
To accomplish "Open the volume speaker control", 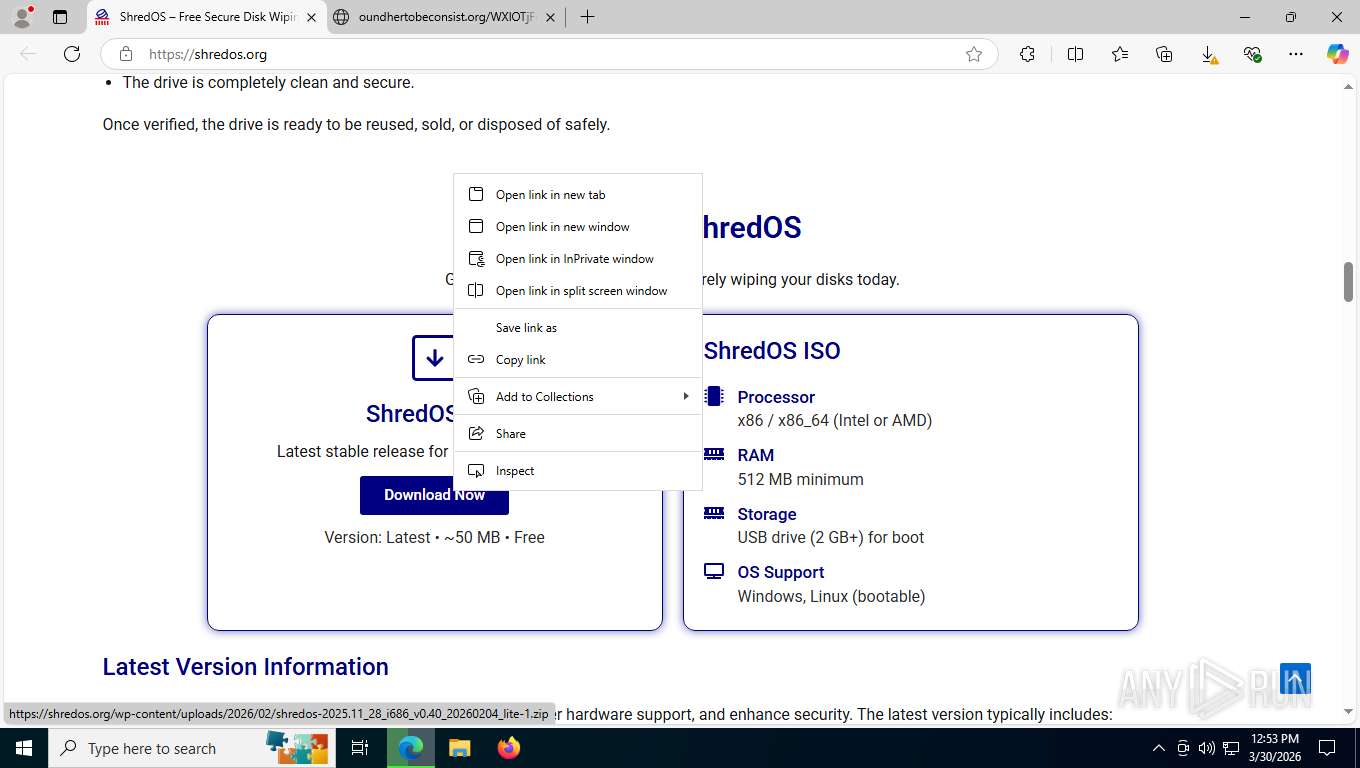I will [1206, 748].
